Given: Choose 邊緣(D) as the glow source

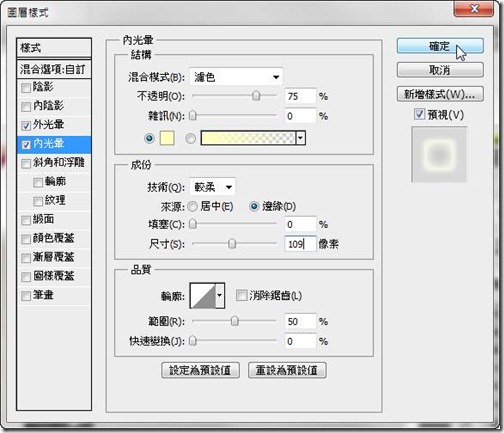Looking at the screenshot, I should [x=254, y=207].
